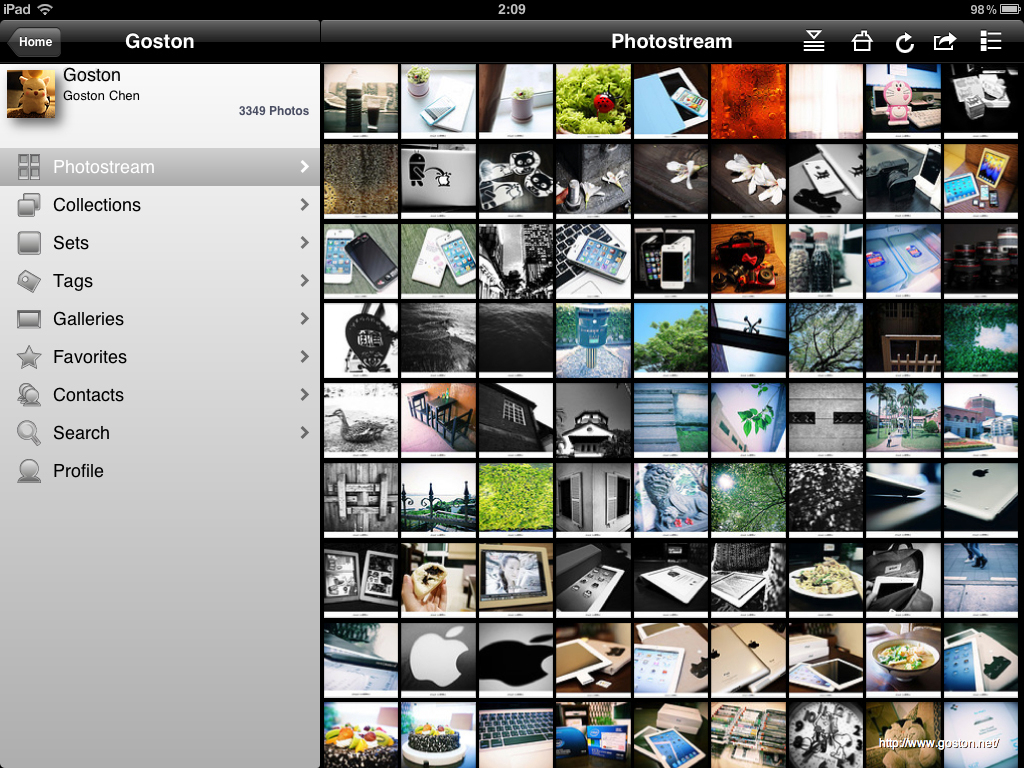Screen dimensions: 1024x768
Task: Refresh the Photostream
Action: point(904,42)
